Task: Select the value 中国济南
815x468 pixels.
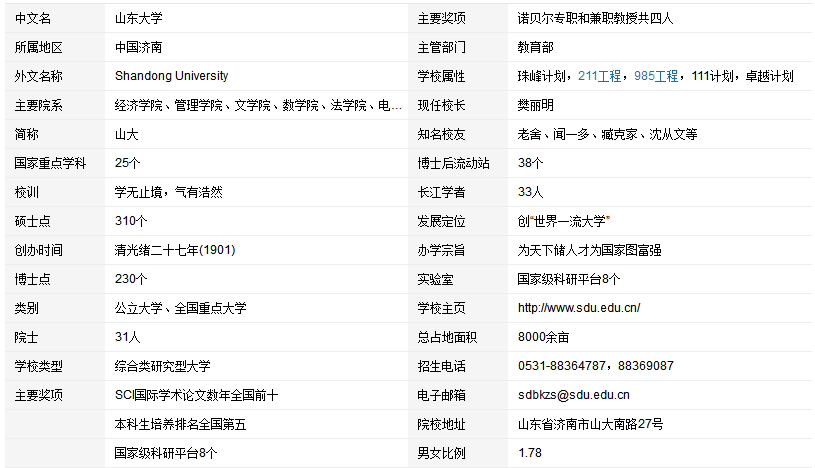Action: point(139,48)
